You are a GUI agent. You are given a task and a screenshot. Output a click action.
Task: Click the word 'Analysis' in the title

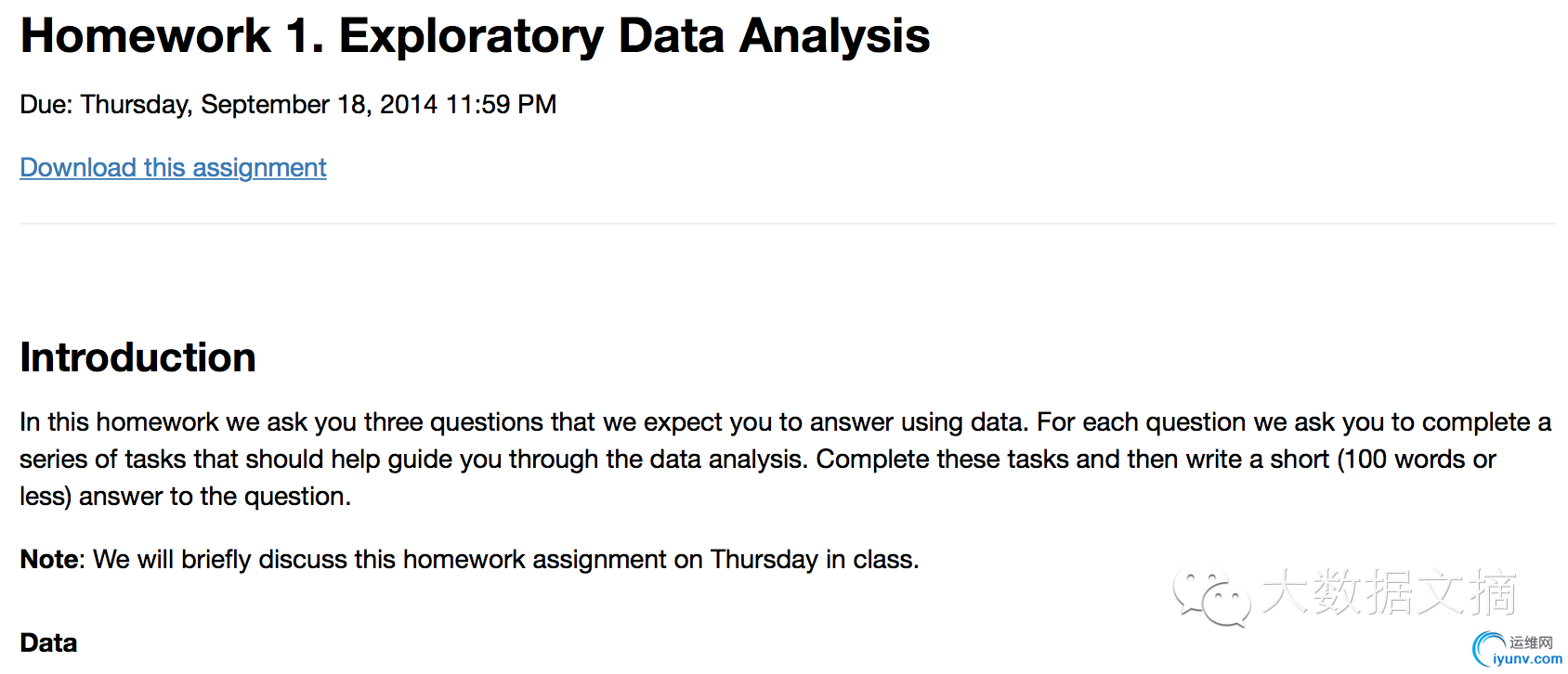pos(834,36)
